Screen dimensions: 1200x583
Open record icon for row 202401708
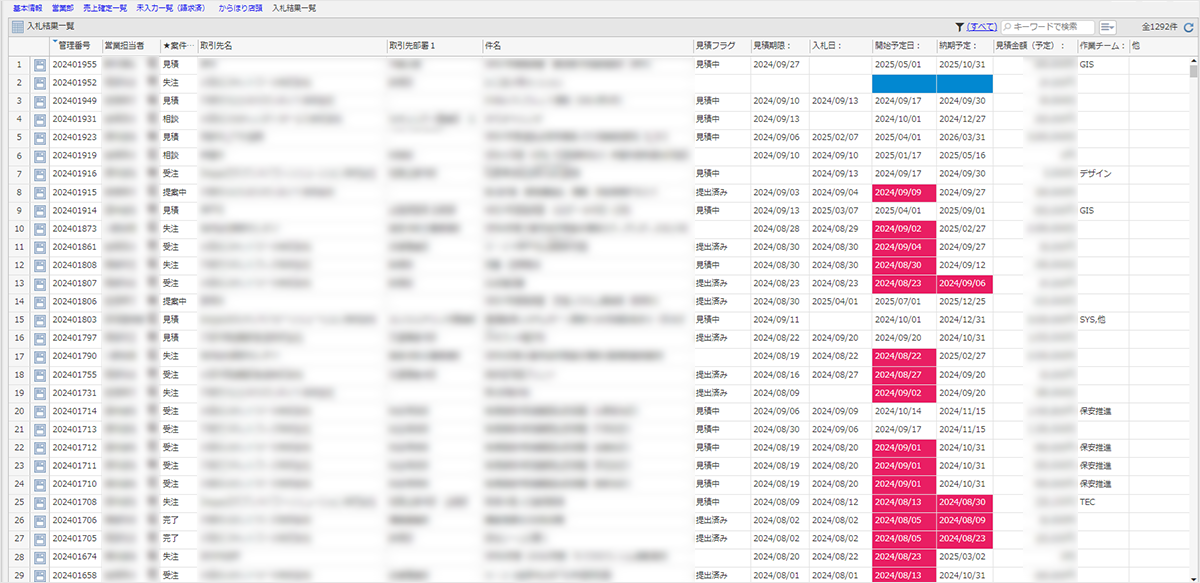[x=40, y=502]
